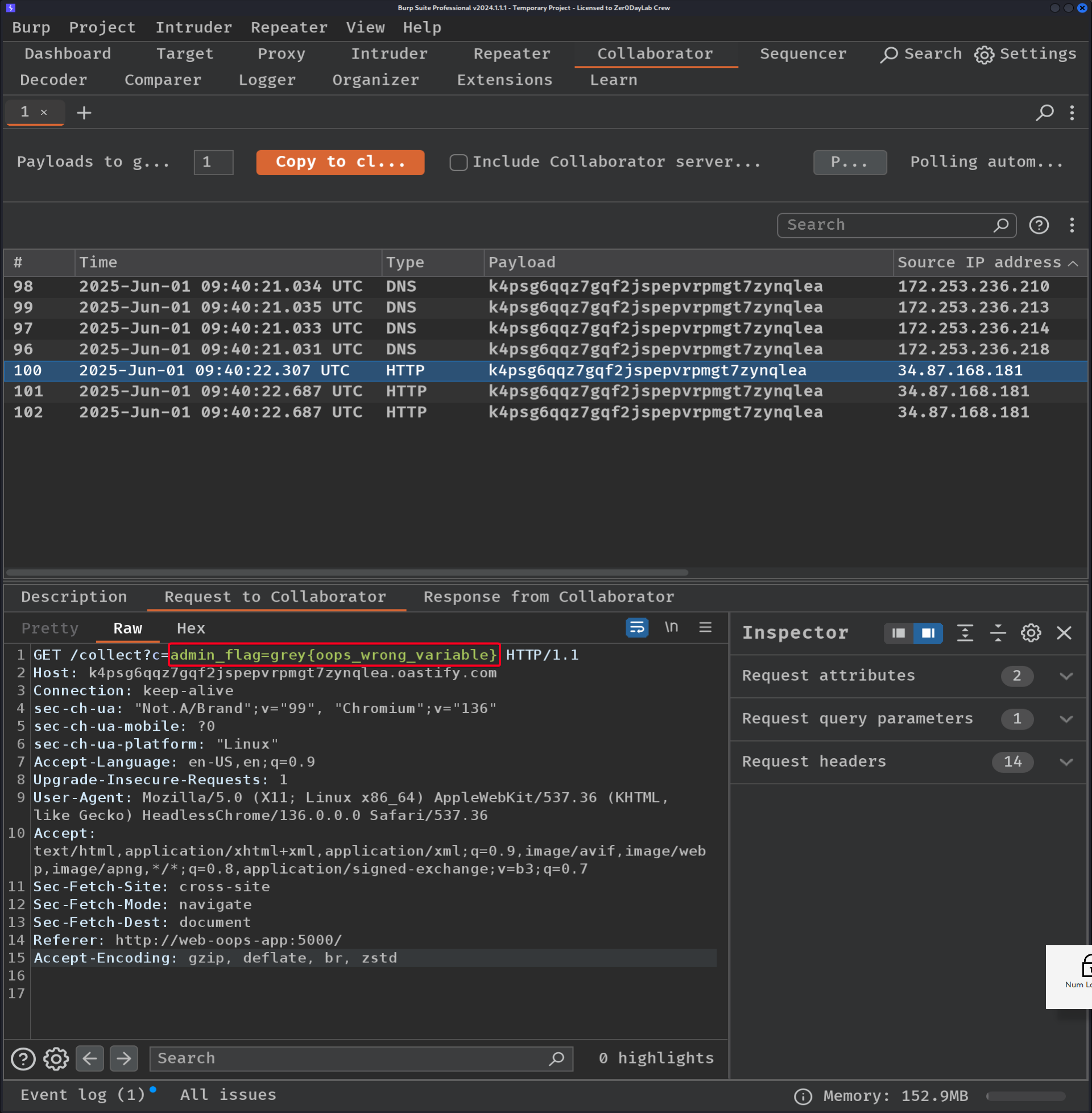Open the Event log link
This screenshot has height=1113, width=1092.
pyautogui.click(x=82, y=1095)
